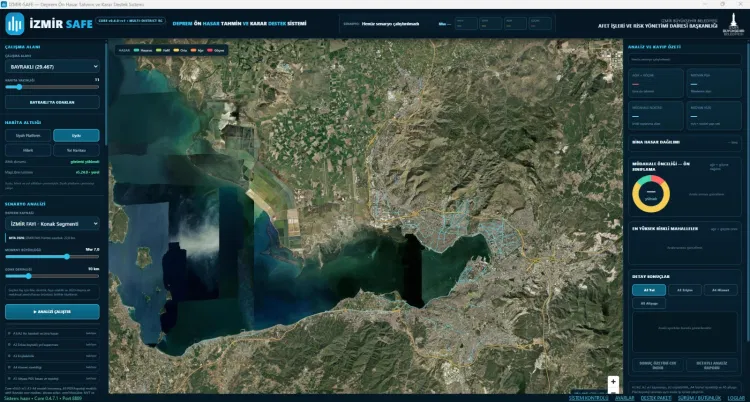The width and height of the screenshot is (750, 402).
Task: Click the intervention priority donut chart
Action: pos(651,194)
